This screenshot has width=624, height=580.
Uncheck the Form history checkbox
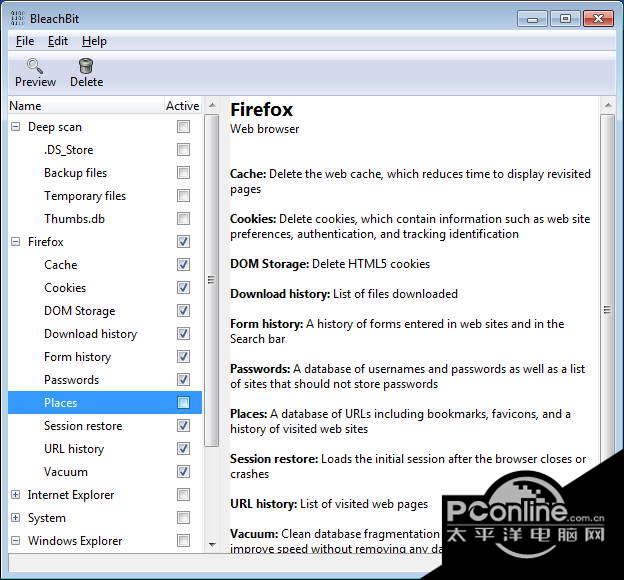(183, 357)
